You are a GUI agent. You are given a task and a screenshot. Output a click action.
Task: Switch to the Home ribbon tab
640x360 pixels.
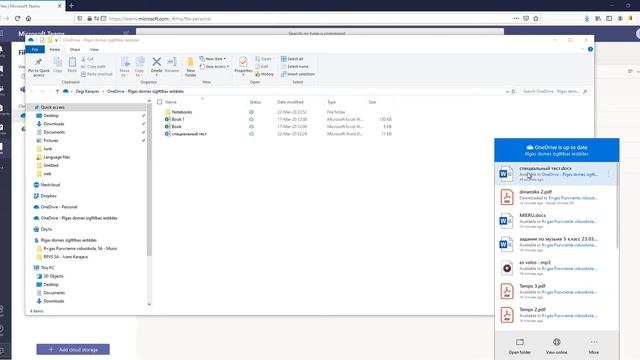[55, 49]
